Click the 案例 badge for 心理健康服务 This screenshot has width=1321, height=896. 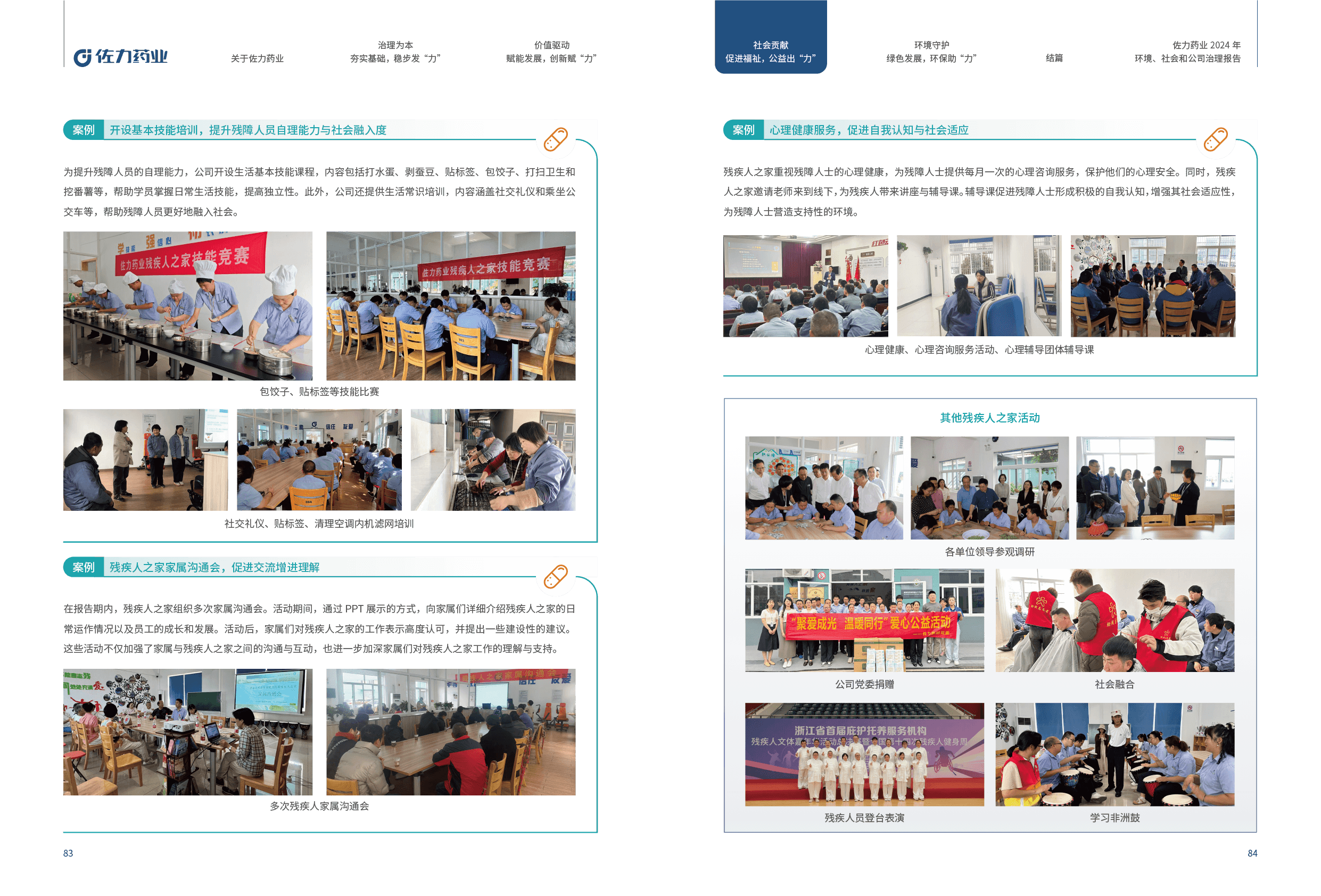tap(743, 130)
